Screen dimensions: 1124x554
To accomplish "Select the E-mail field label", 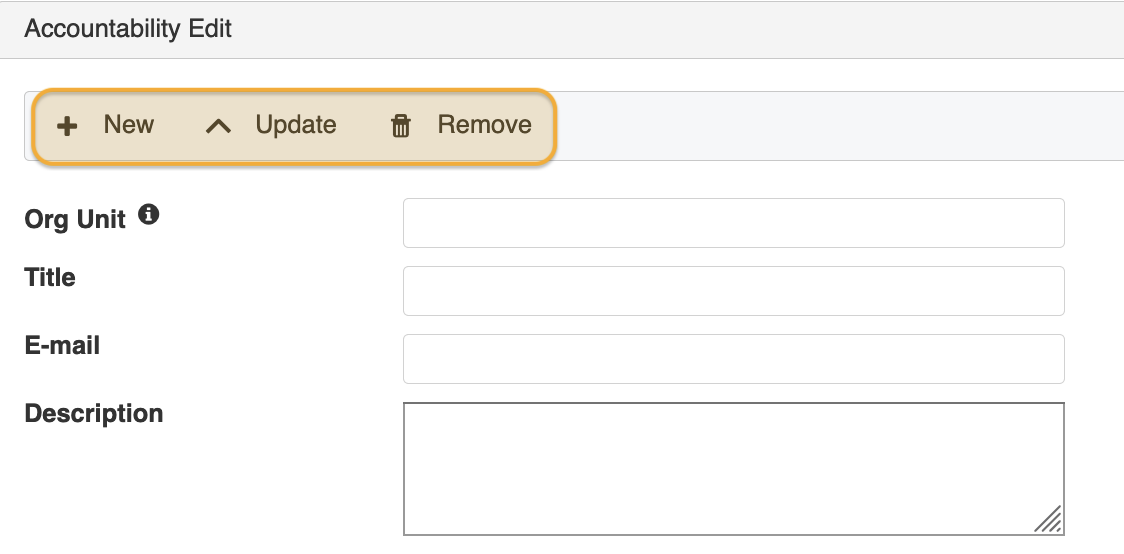I will pos(62,346).
